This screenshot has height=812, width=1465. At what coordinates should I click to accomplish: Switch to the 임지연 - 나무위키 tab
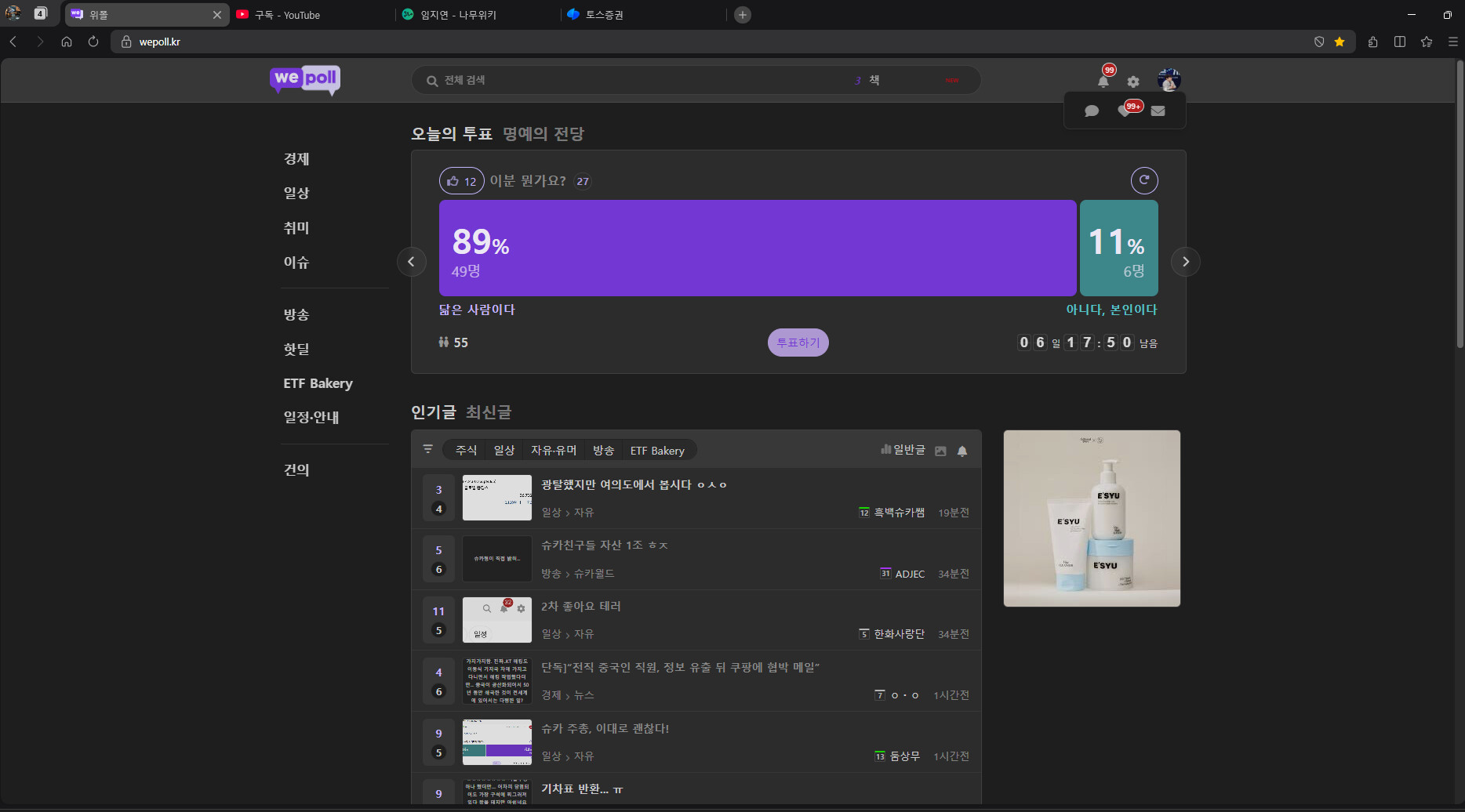(478, 15)
